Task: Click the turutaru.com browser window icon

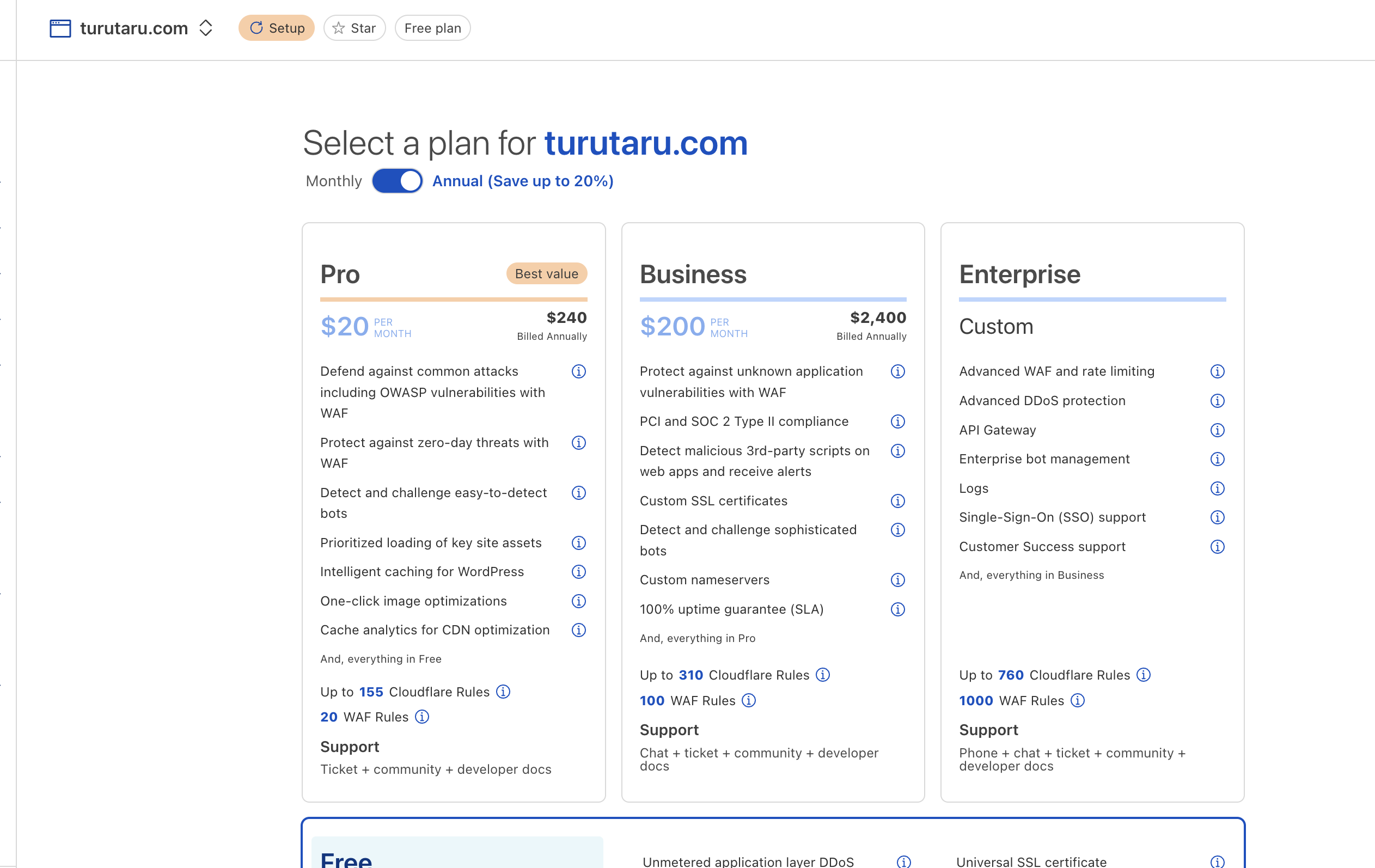Action: pyautogui.click(x=60, y=28)
